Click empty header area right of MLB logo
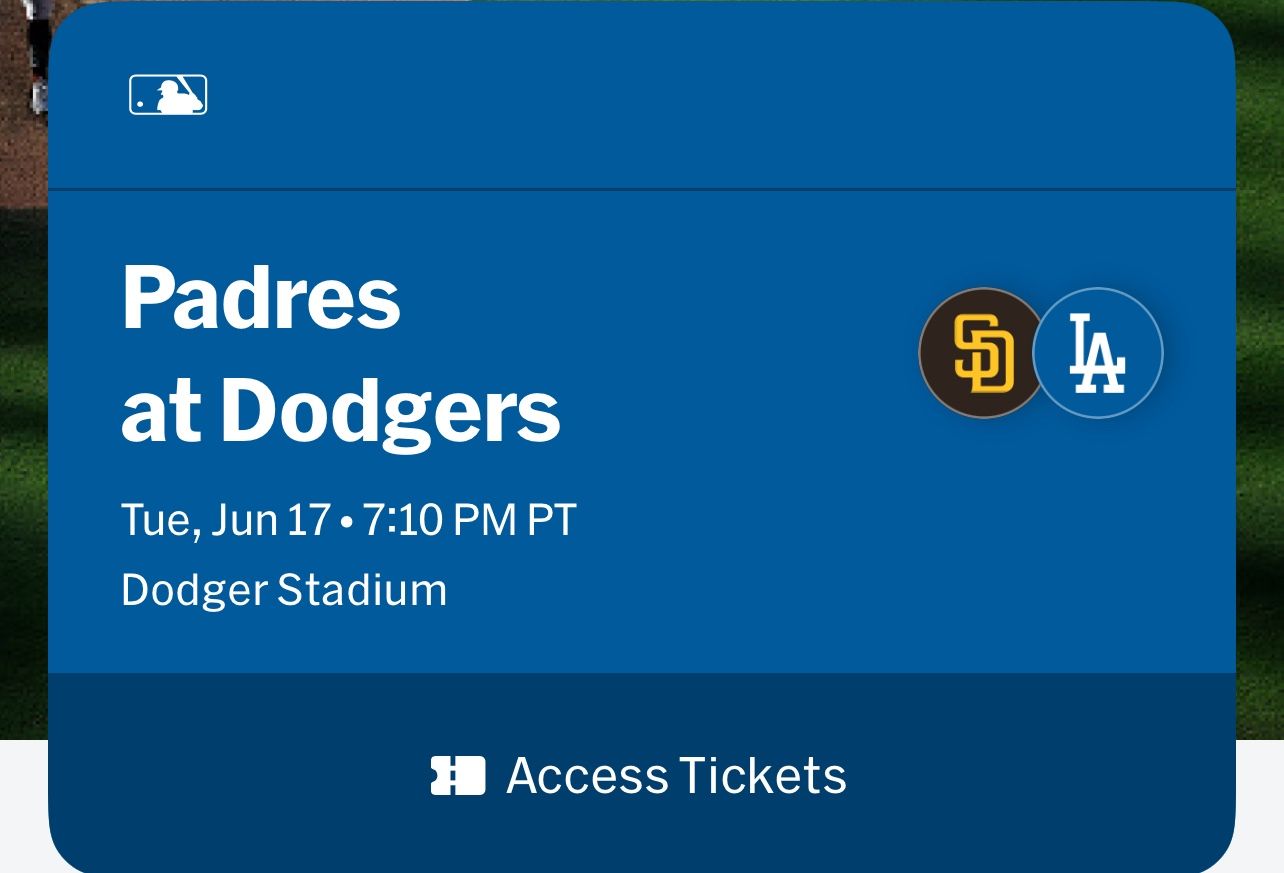Screen dimensions: 1284x873 pyautogui.click(x=700, y=95)
